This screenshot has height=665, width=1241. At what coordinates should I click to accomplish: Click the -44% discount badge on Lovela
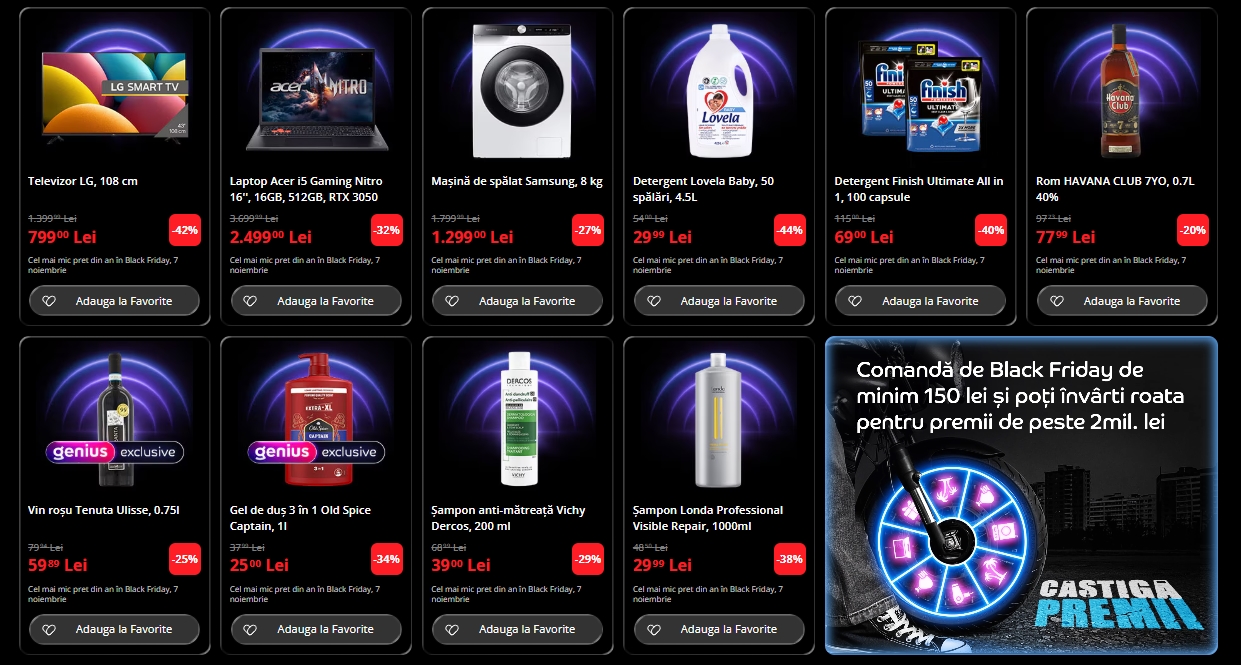(x=790, y=230)
